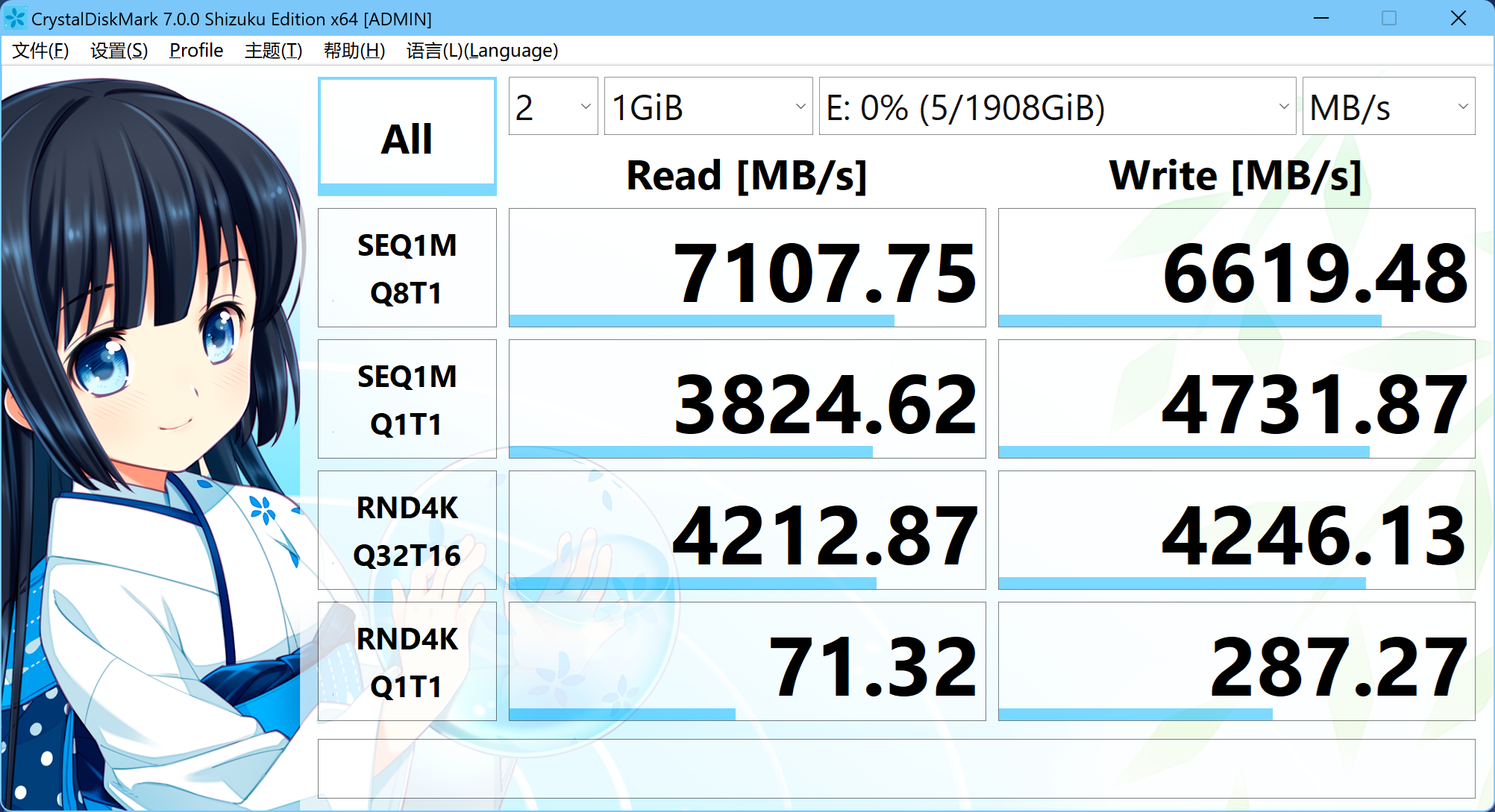Viewport: 1495px width, 812px height.
Task: Close the CrystalDiskMark window
Action: point(1458,18)
